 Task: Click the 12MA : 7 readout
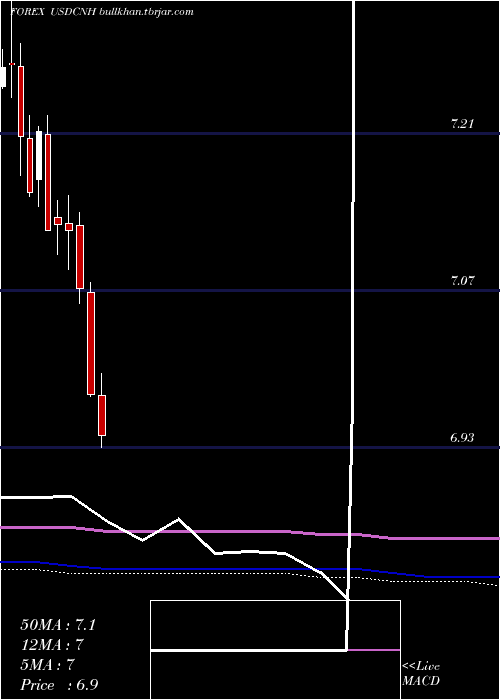53,645
